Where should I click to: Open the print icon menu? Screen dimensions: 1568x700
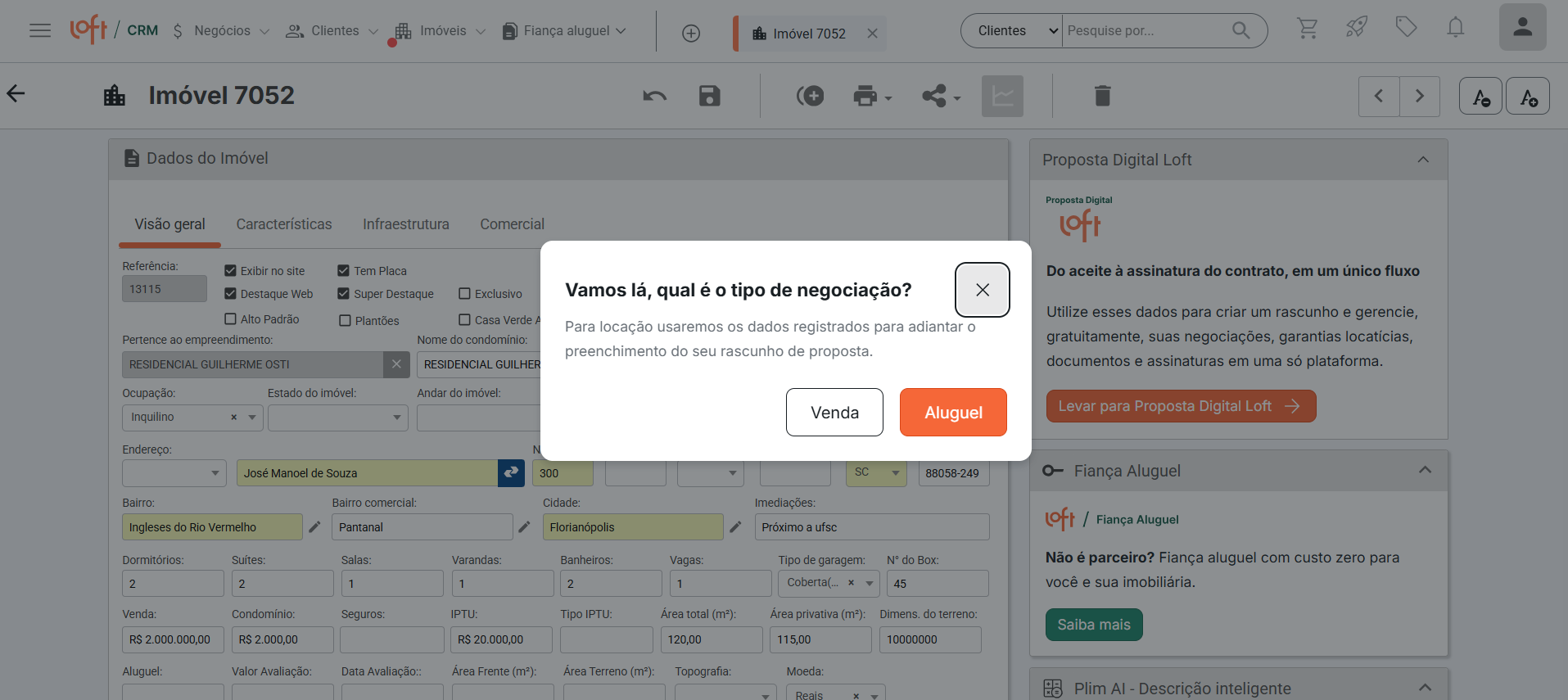click(x=871, y=96)
